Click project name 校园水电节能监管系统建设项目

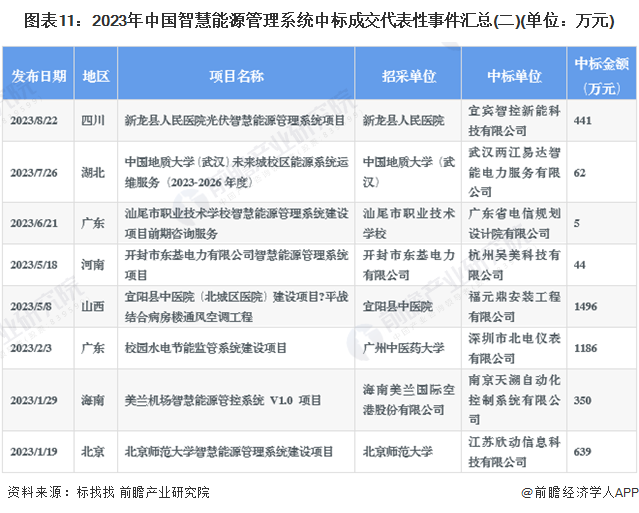[x=206, y=348]
